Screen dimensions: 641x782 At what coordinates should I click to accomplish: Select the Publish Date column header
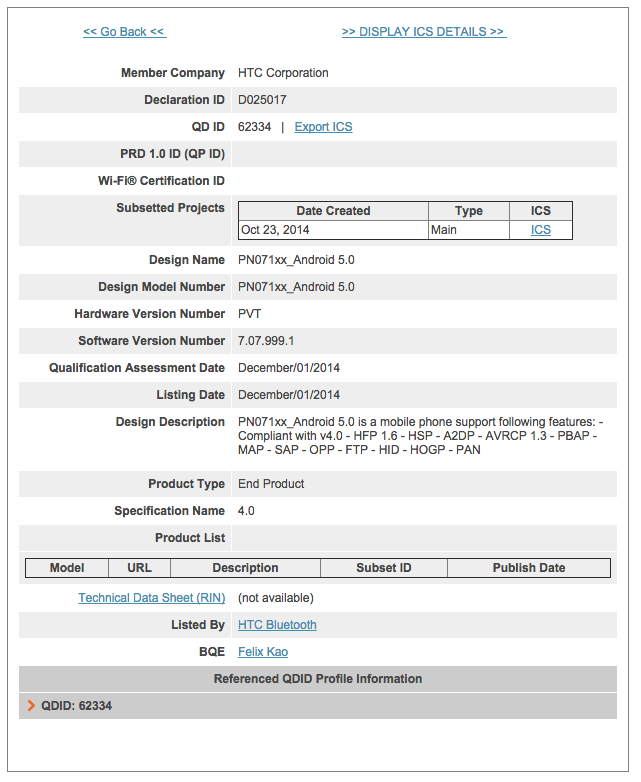pyautogui.click(x=529, y=568)
